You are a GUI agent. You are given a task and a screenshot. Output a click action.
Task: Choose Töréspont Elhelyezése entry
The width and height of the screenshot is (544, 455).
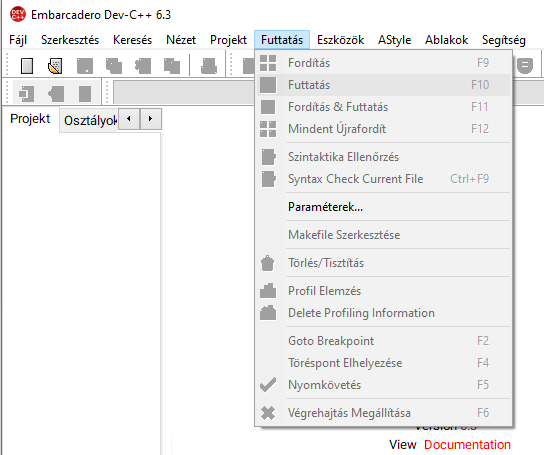(383, 363)
